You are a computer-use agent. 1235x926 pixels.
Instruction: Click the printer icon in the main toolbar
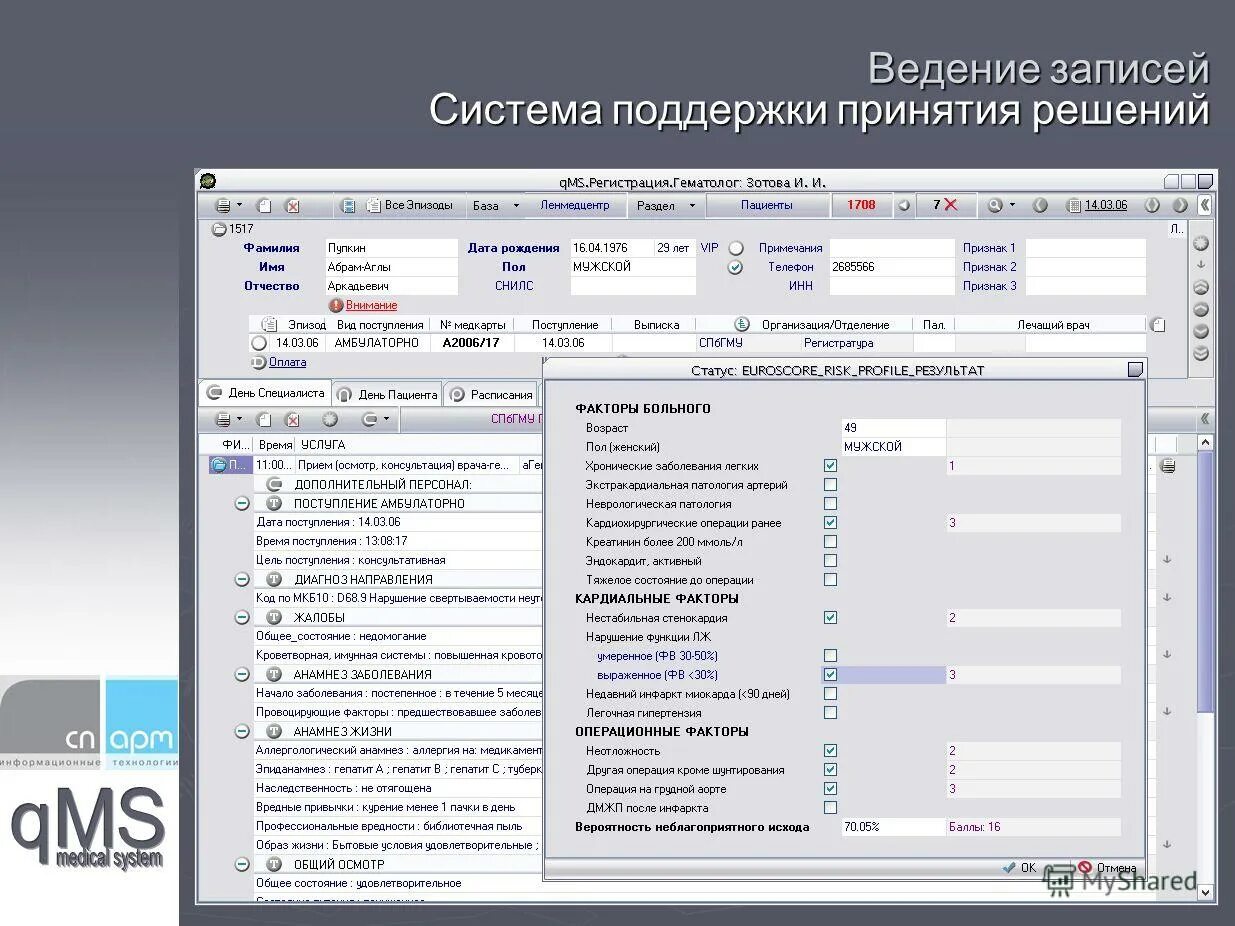222,205
